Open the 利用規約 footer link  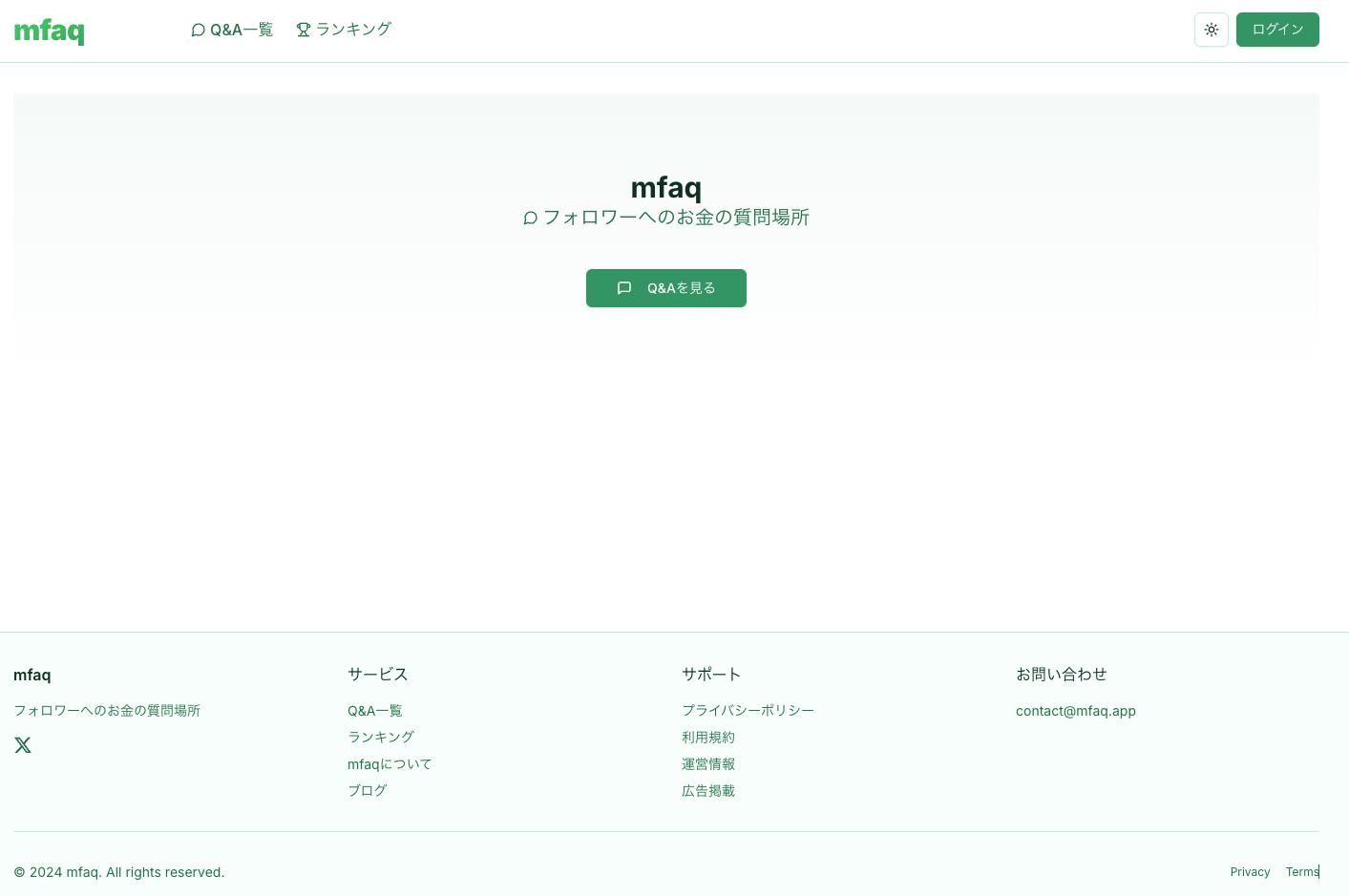[708, 737]
